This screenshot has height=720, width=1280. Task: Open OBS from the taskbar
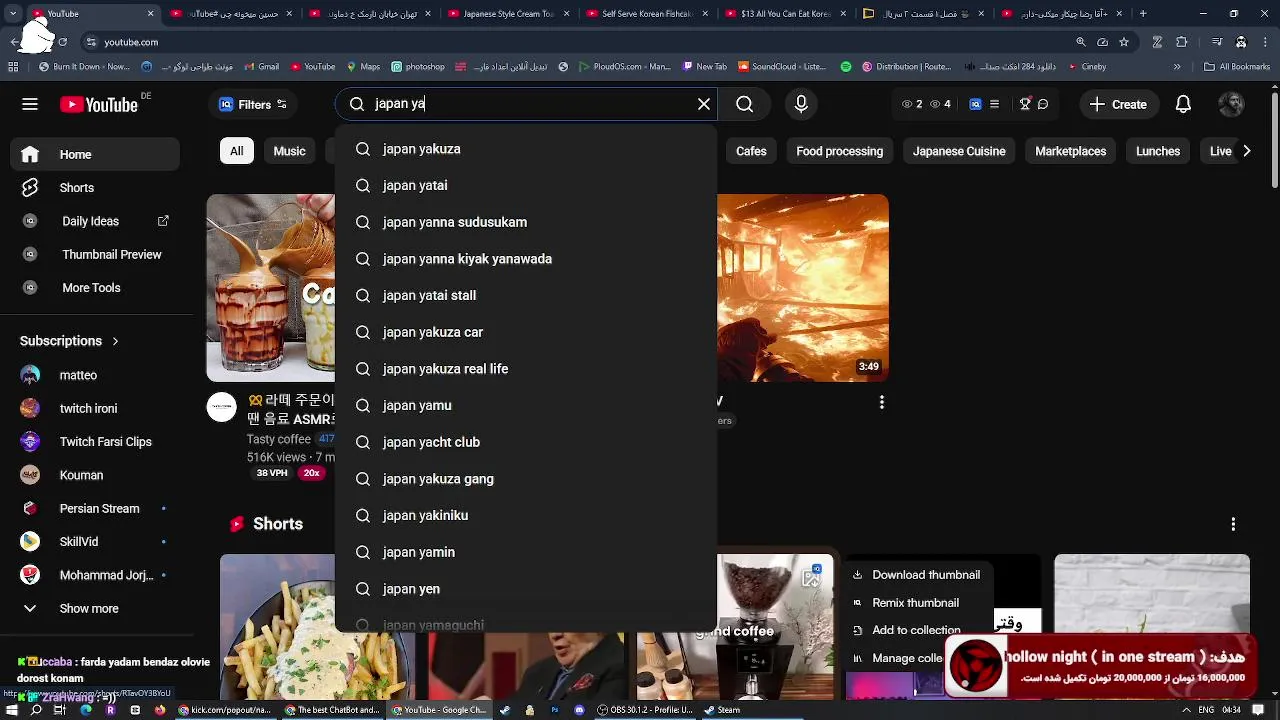pyautogui.click(x=643, y=710)
